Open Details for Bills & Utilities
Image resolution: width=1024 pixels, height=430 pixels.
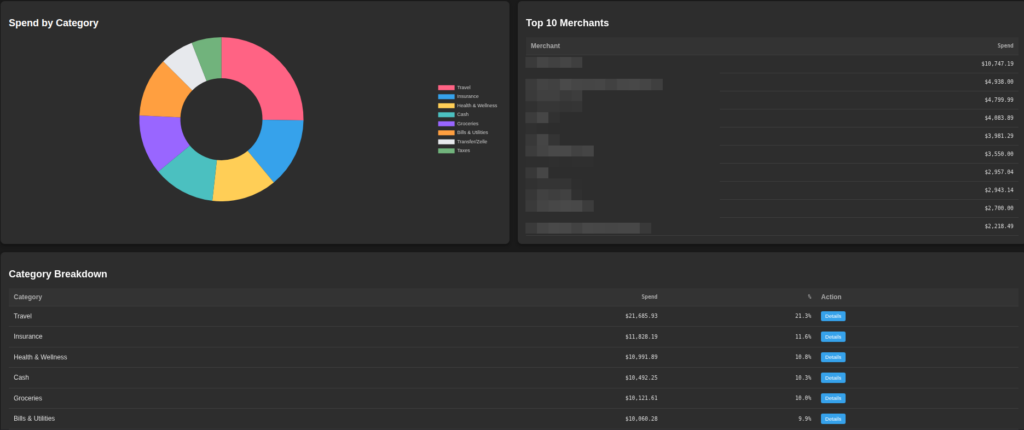[832, 419]
